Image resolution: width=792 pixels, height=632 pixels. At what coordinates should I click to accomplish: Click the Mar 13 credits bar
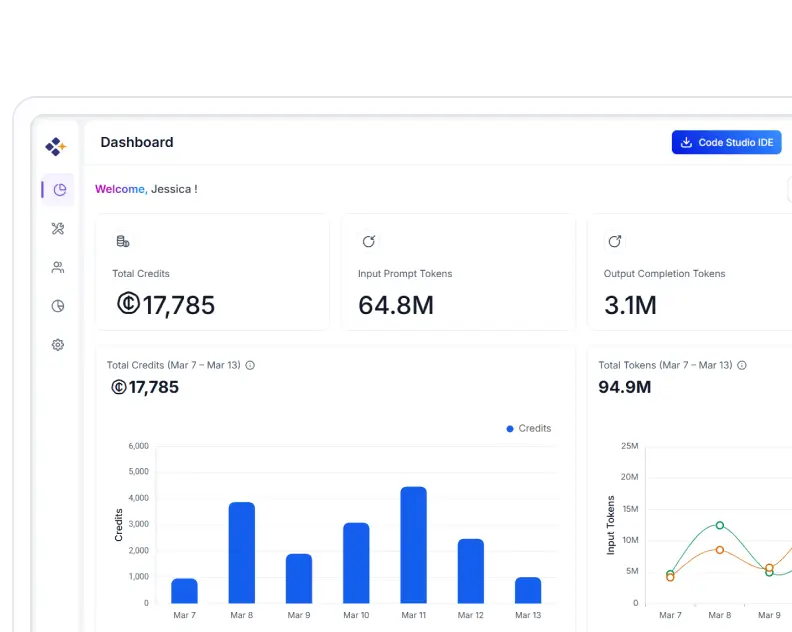528,590
